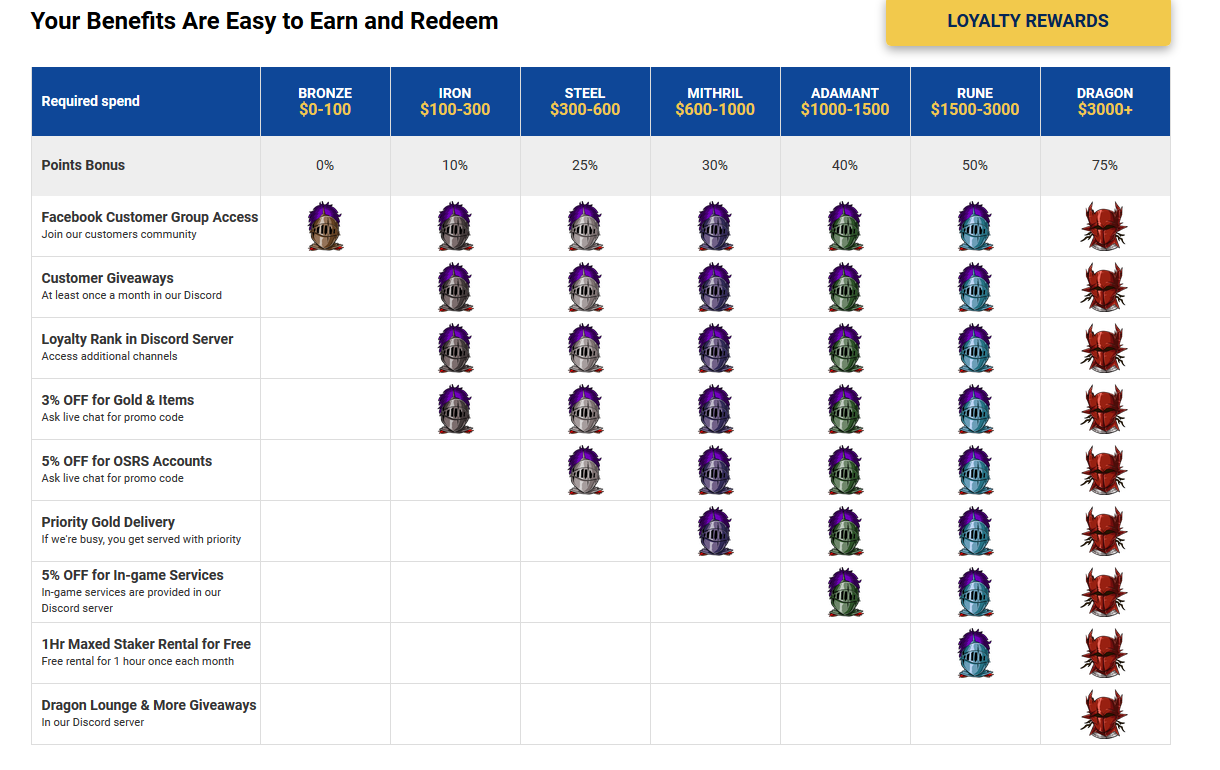1220x770 pixels.
Task: Click Steel helmet in 5% OFF OSRS Accounts row
Action: 585,470
